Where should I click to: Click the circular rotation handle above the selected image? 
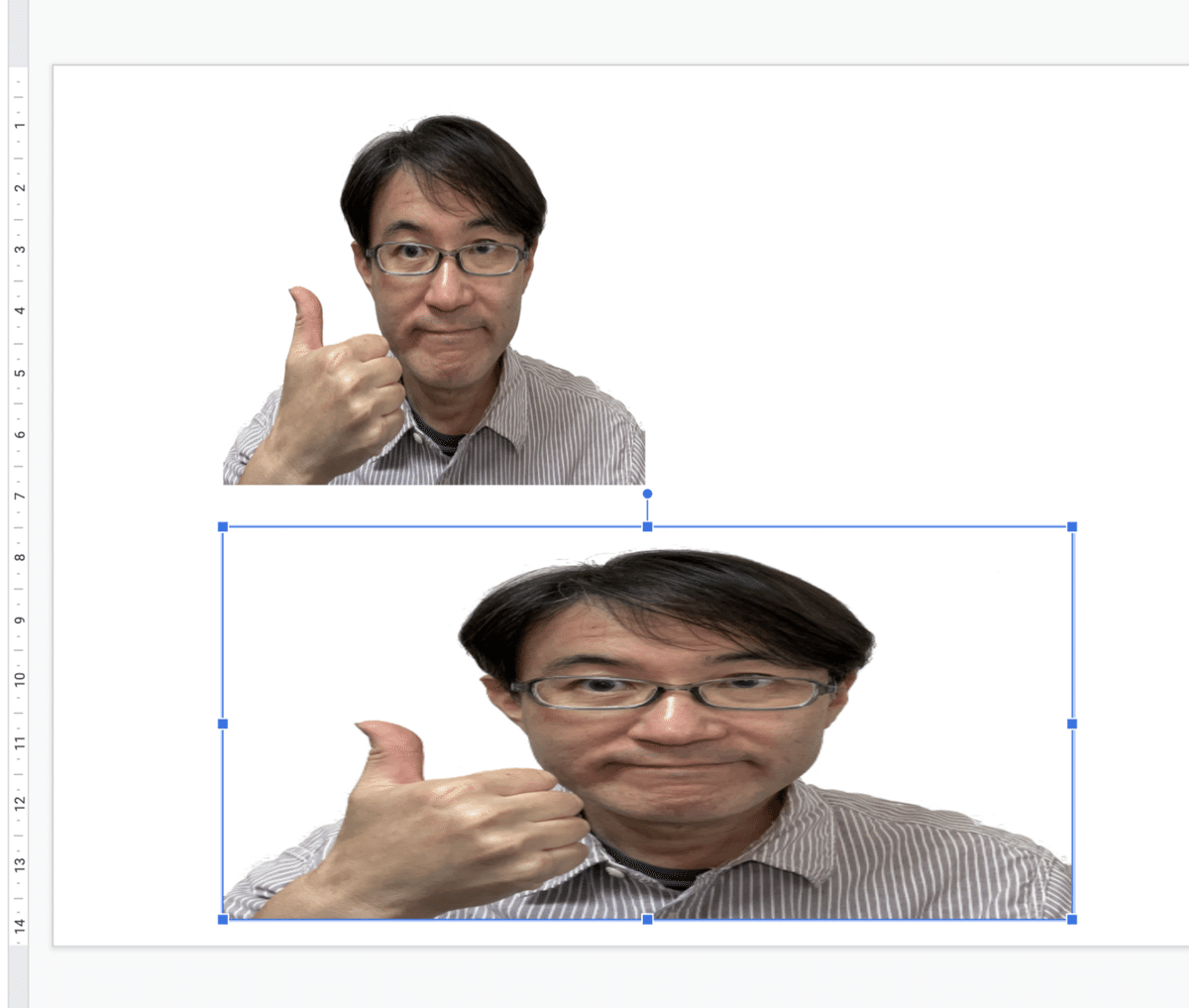click(647, 491)
